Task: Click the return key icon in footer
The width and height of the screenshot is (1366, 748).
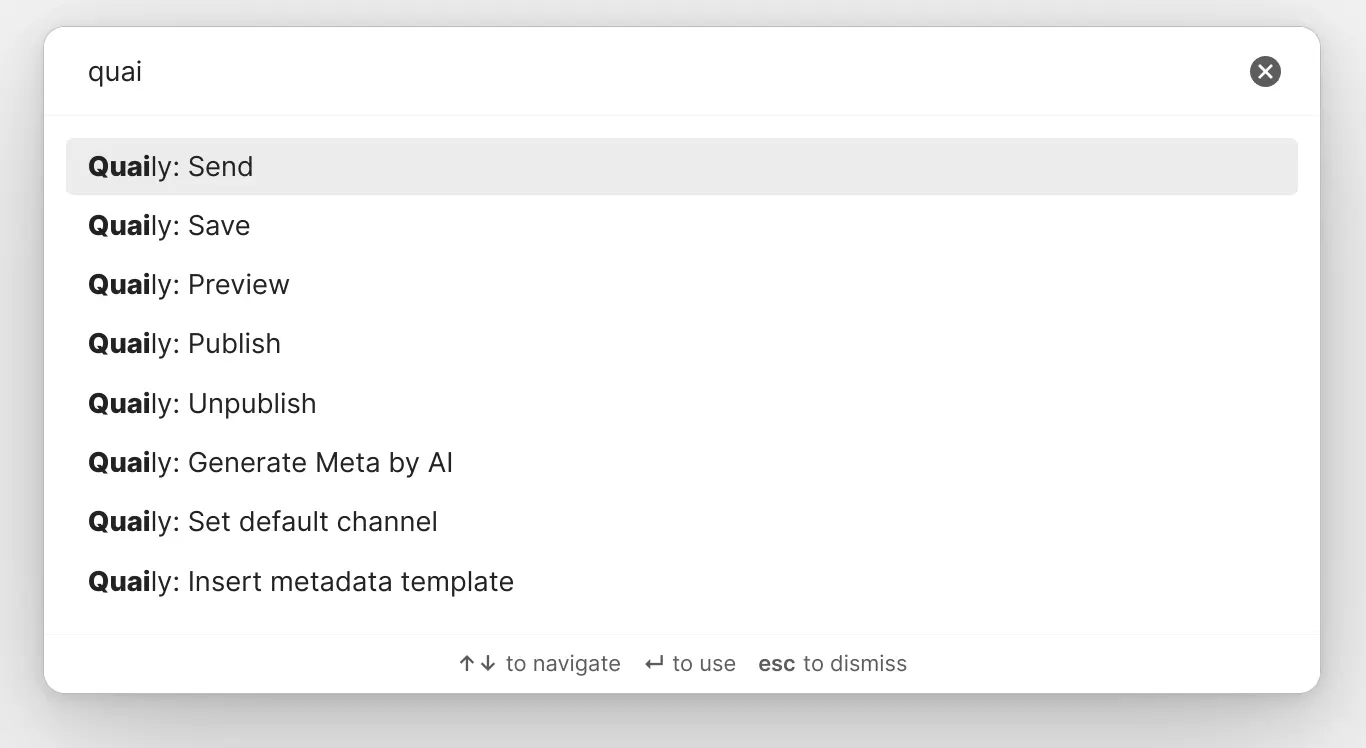Action: pos(654,663)
